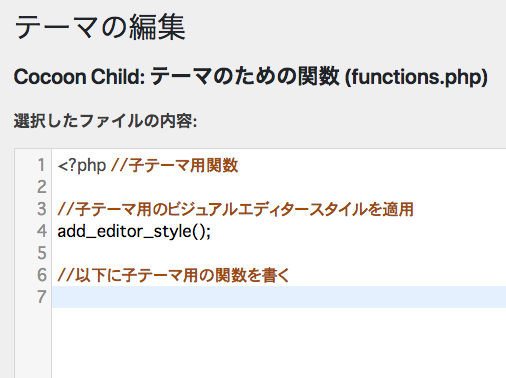The height and width of the screenshot is (378, 506).
Task: Place cursor in empty line 5
Action: pos(279,253)
